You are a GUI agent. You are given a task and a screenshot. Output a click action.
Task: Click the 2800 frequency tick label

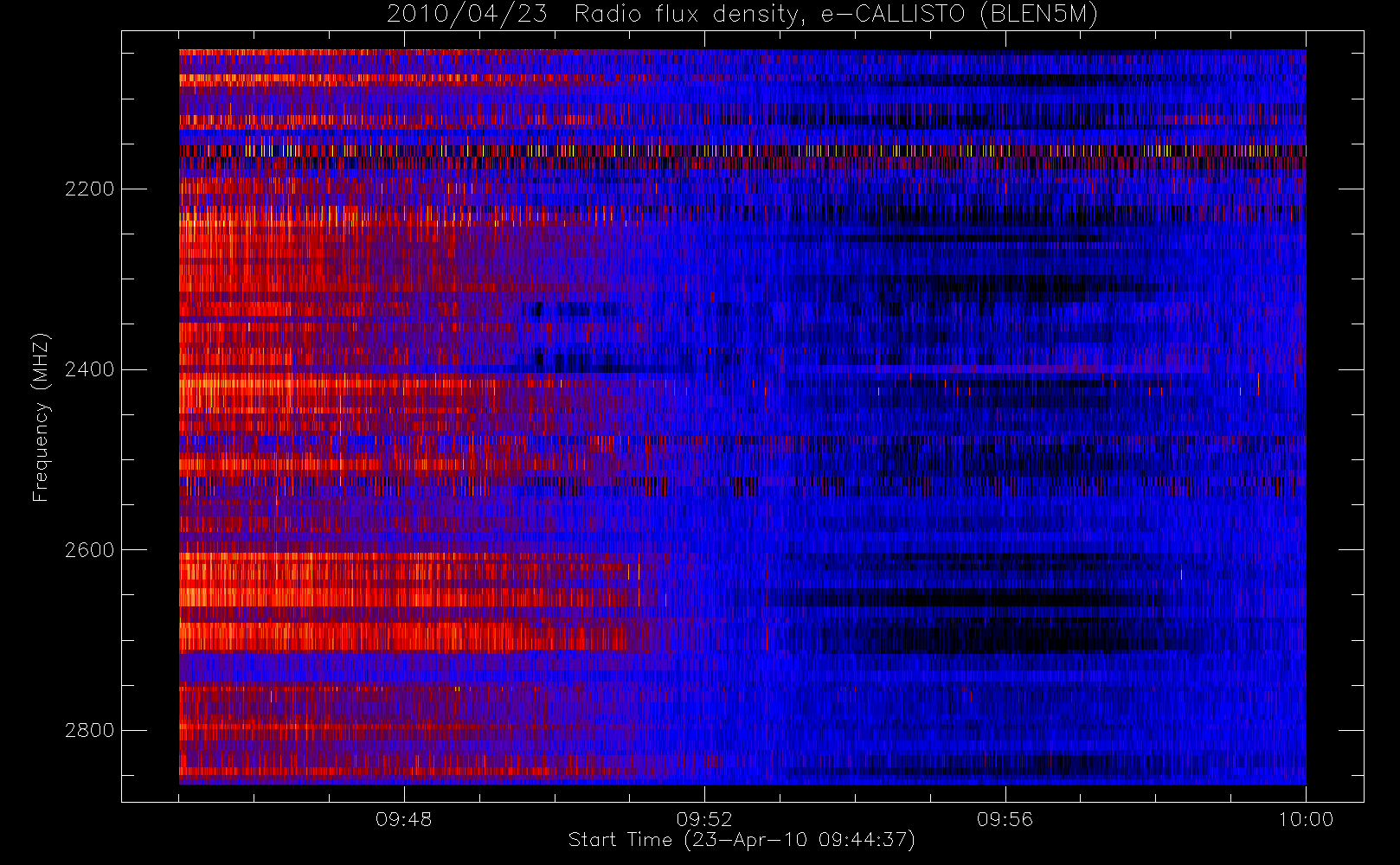coord(89,731)
